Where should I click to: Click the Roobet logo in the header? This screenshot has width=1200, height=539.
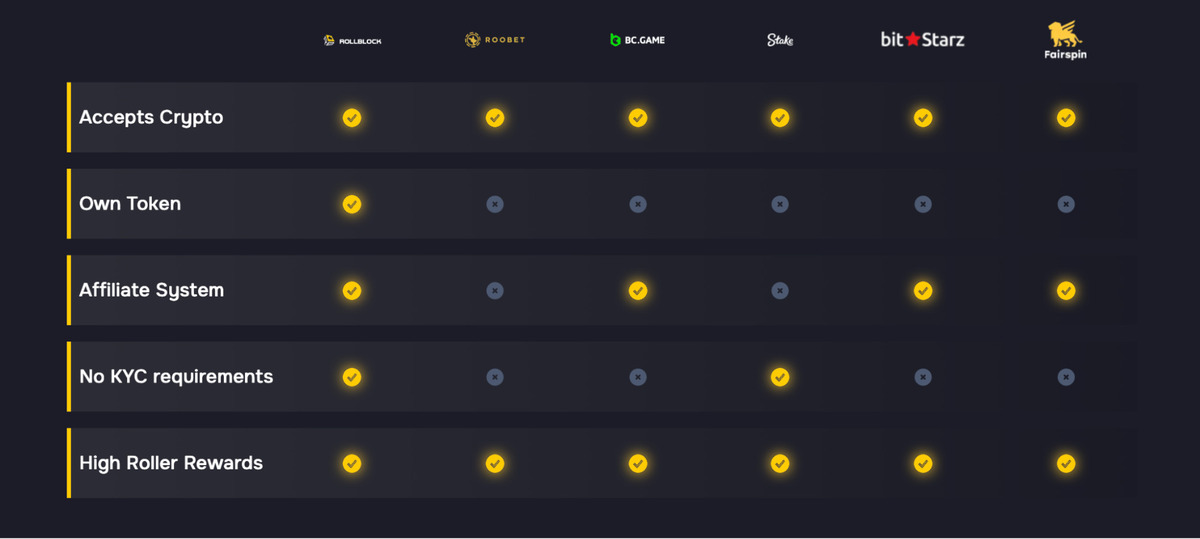tap(495, 40)
